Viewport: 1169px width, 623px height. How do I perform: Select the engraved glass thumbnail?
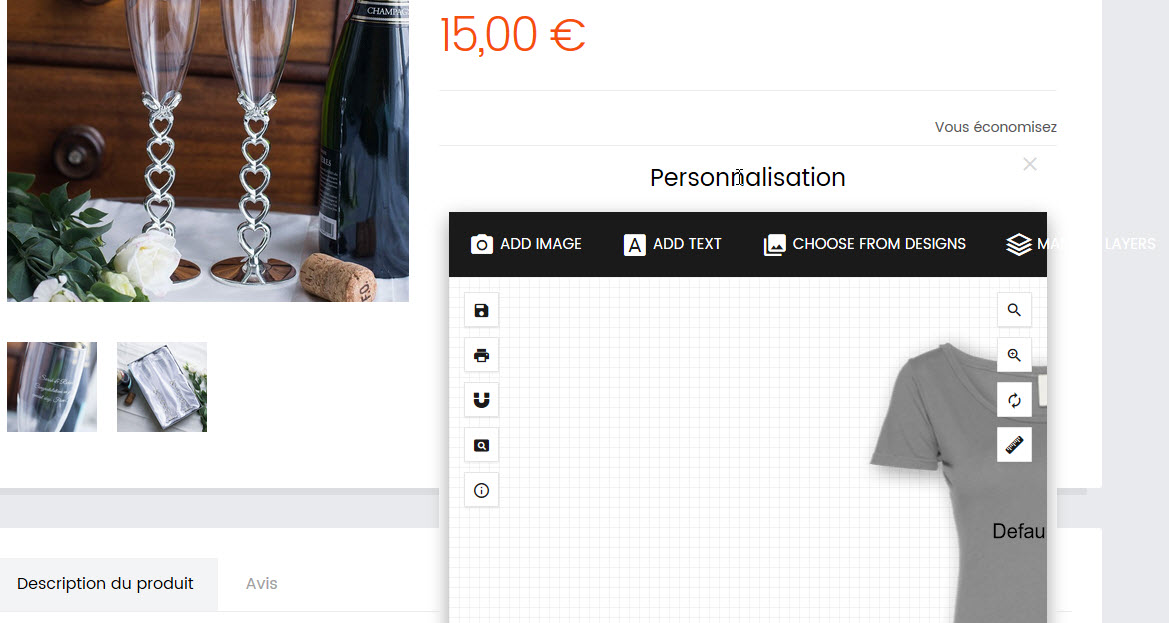[52, 387]
